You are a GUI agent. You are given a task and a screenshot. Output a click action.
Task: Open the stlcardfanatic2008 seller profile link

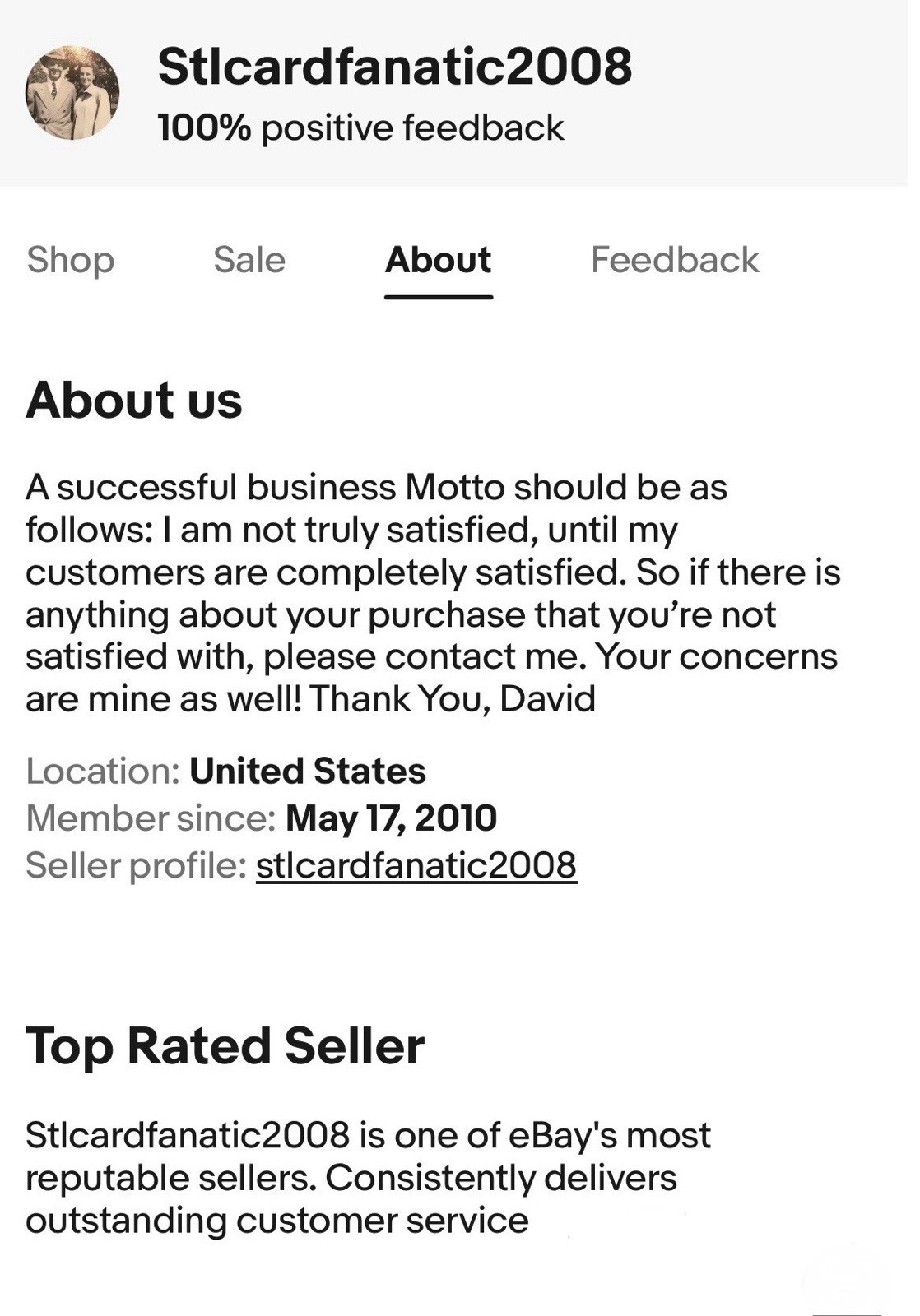click(x=416, y=865)
